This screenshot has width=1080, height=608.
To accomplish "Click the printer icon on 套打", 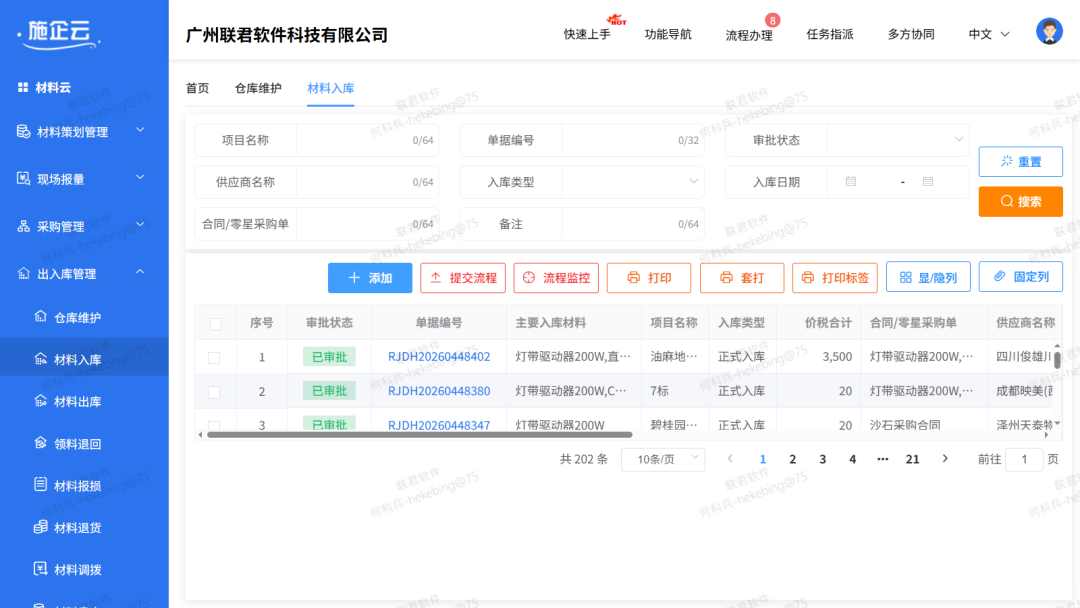I will [726, 277].
